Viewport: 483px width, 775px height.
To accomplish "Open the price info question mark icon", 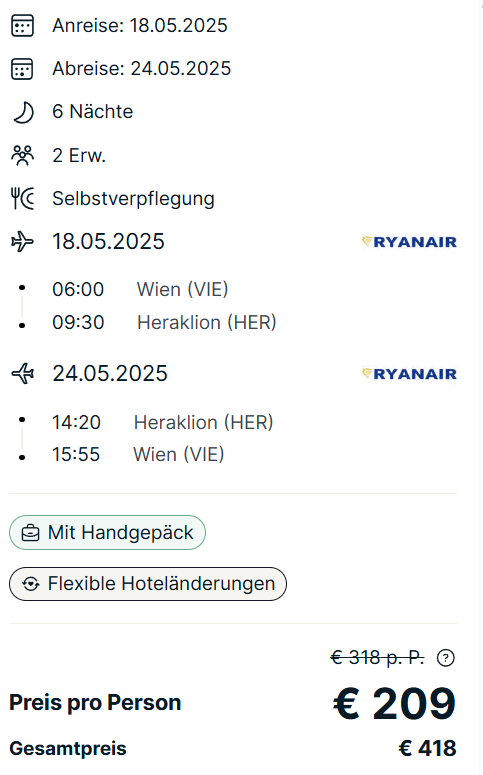I will (x=445, y=658).
